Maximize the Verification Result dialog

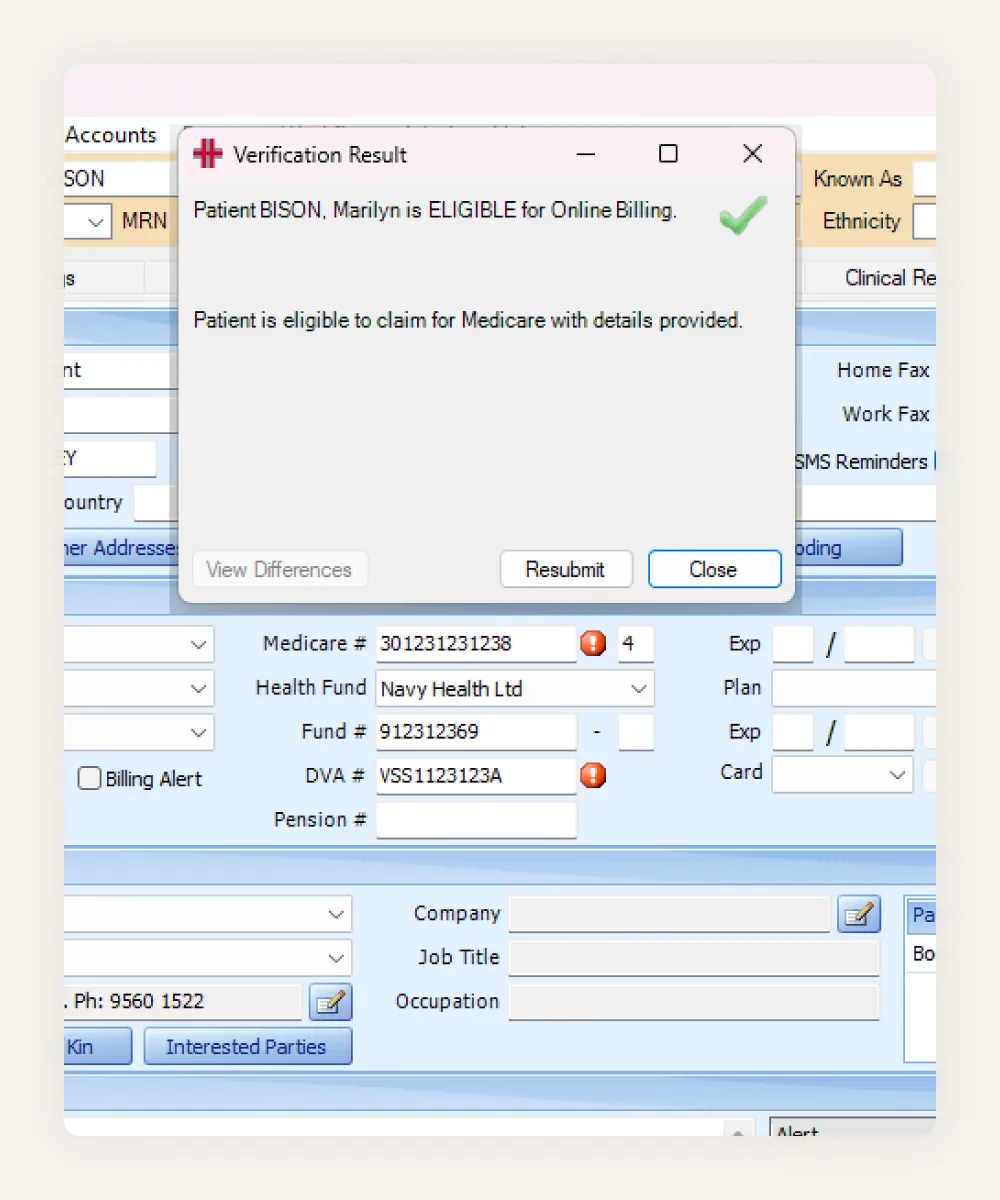tap(668, 153)
